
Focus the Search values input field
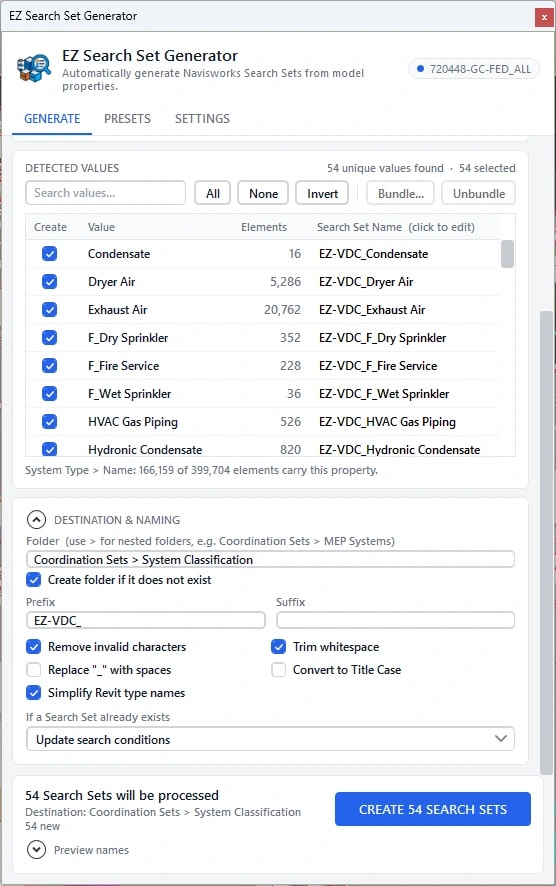click(x=106, y=193)
